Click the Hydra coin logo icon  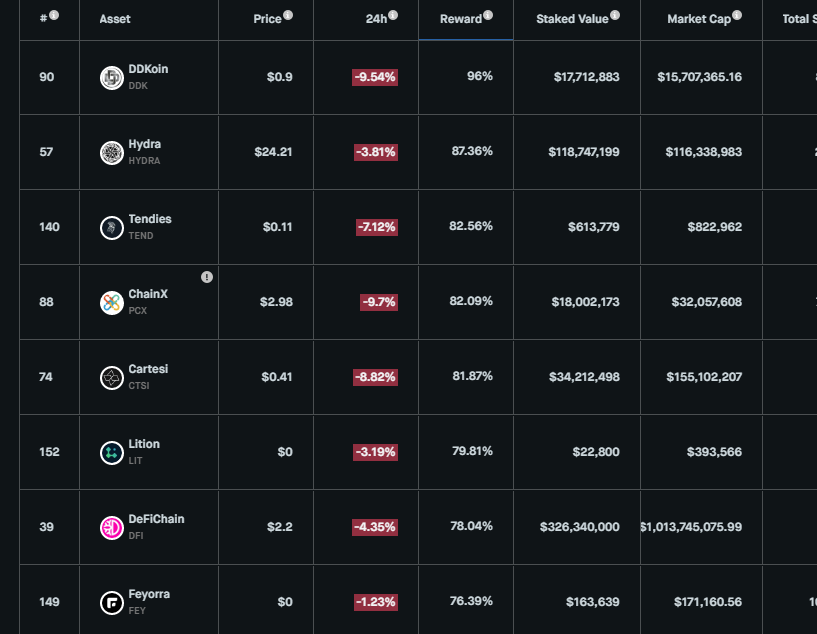coord(112,153)
